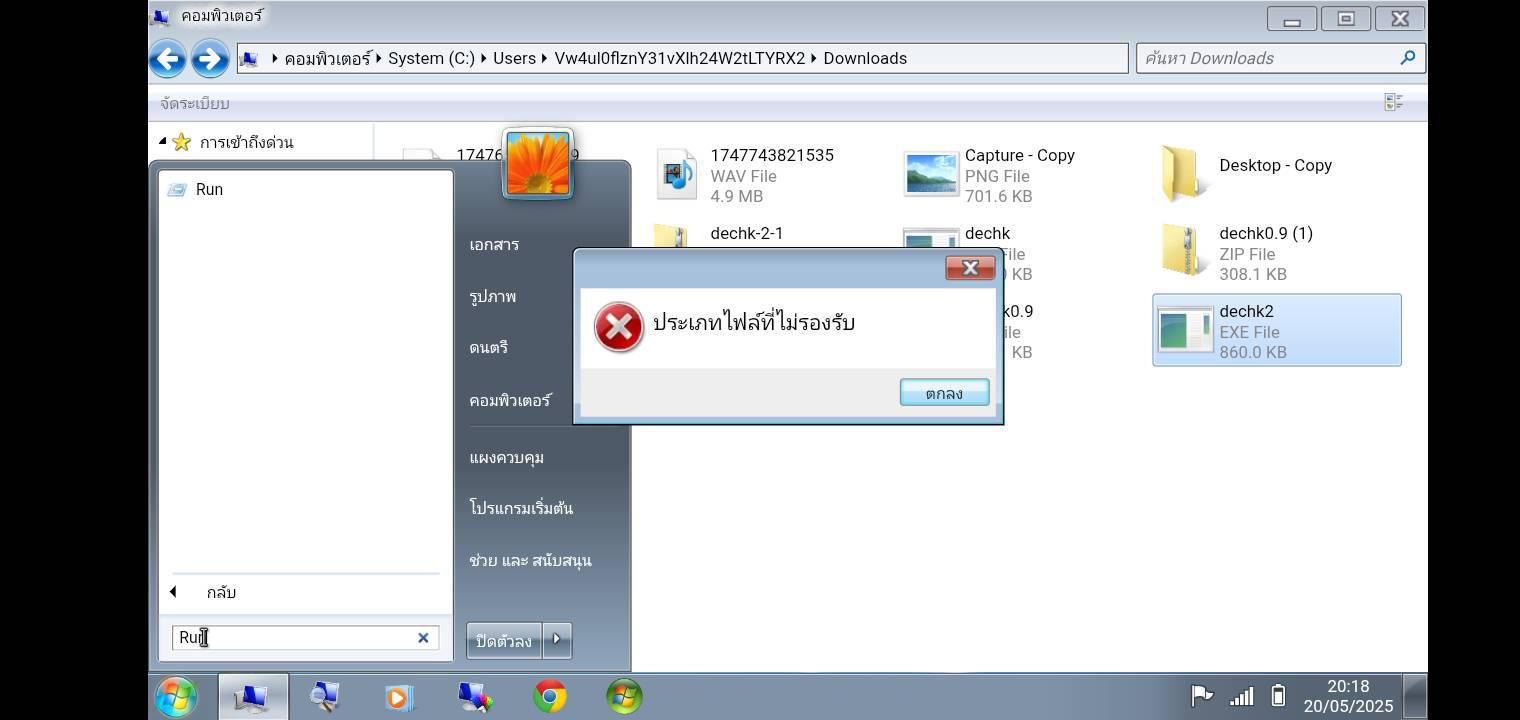This screenshot has height=720, width=1520.
Task: Click the System (C:) breadcrumb segment
Action: click(431, 58)
